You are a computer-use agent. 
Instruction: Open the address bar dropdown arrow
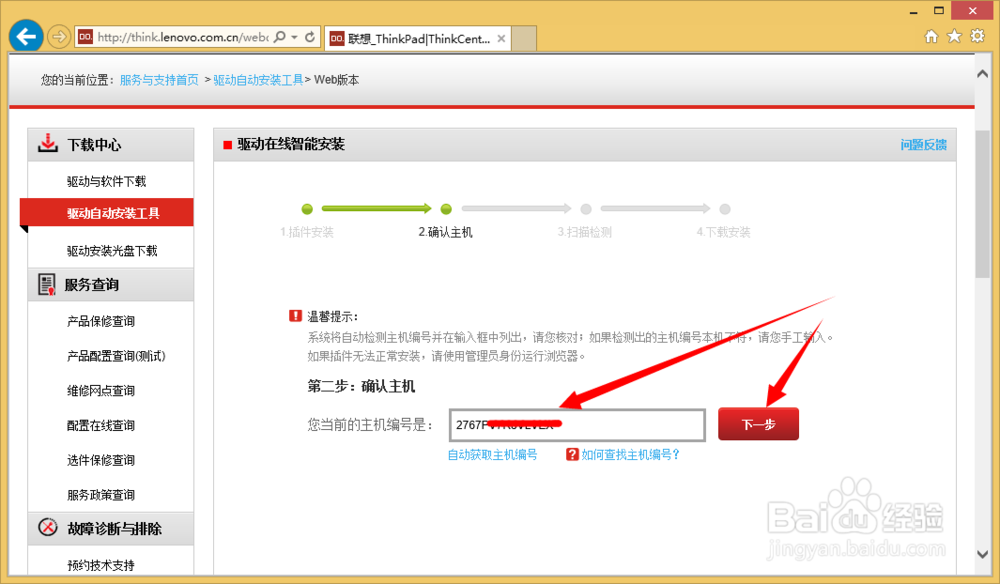[295, 37]
